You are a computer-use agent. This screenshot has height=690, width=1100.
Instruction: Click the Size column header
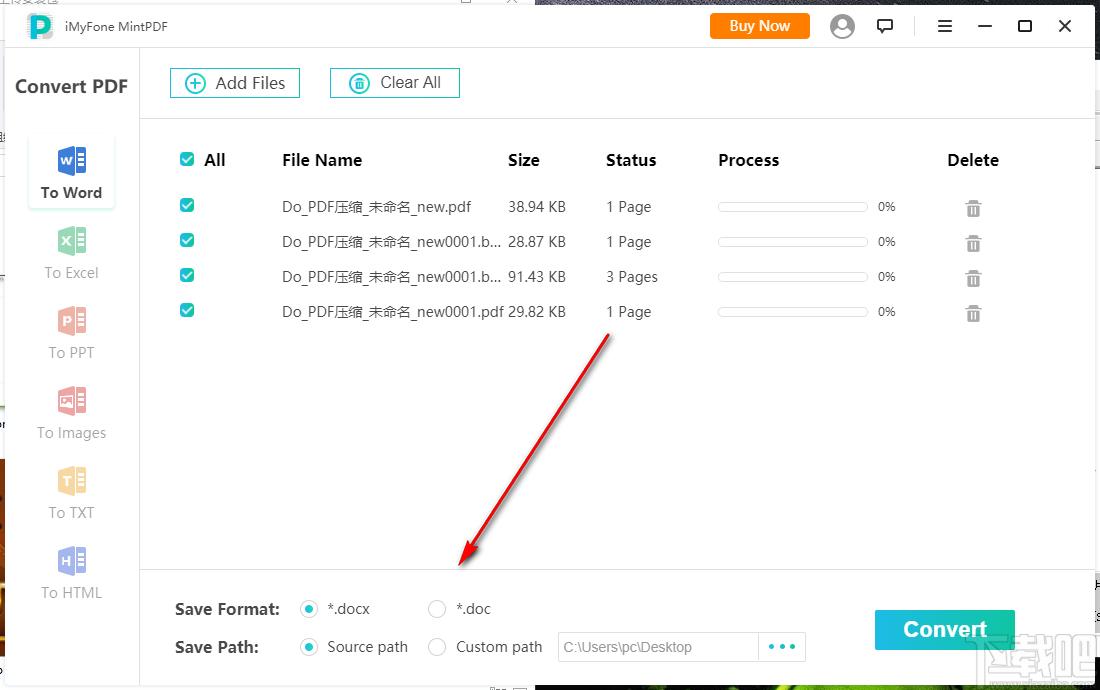(523, 160)
